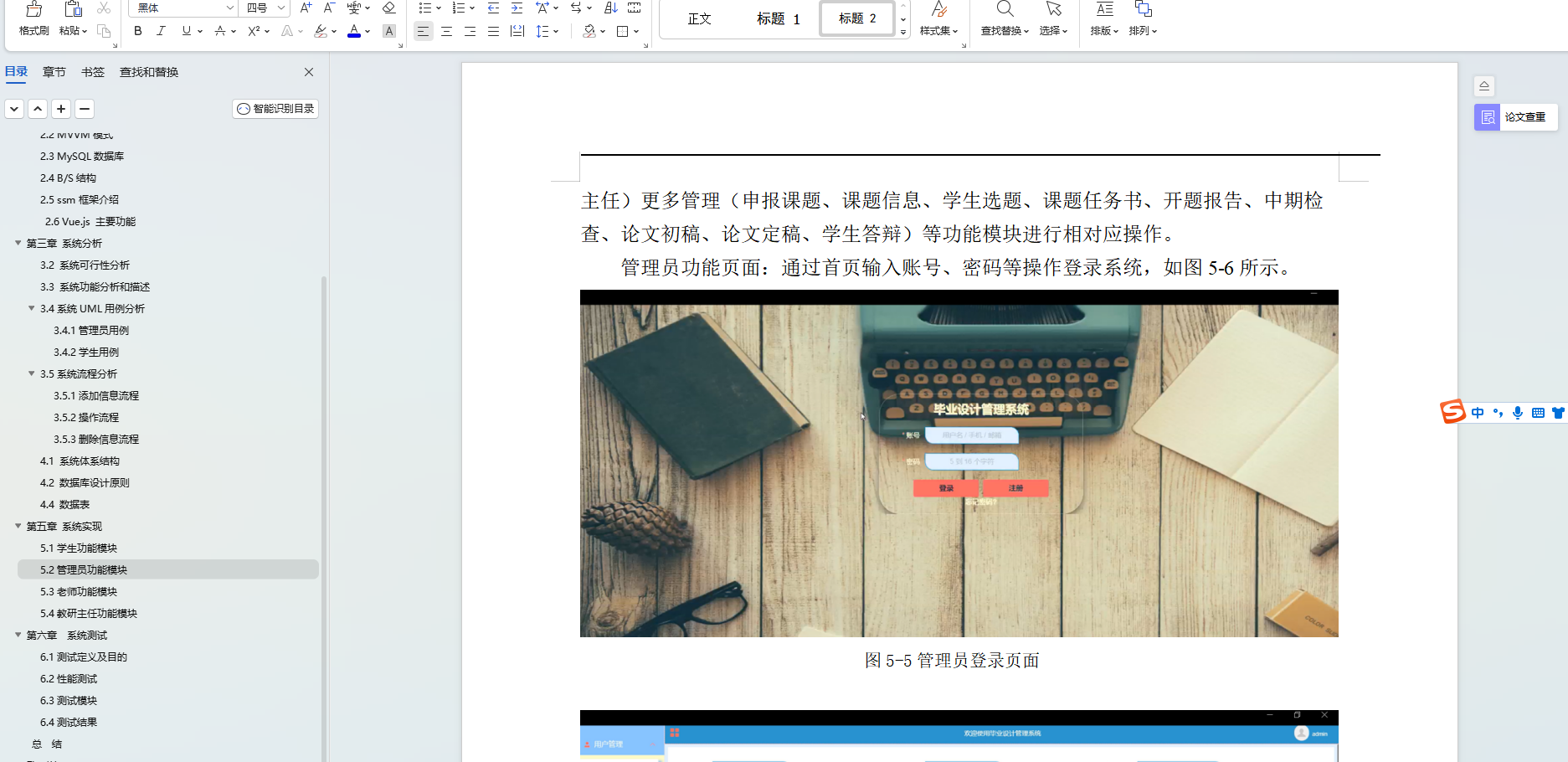The height and width of the screenshot is (762, 1568).
Task: Enable justify alignment
Action: coord(494,31)
